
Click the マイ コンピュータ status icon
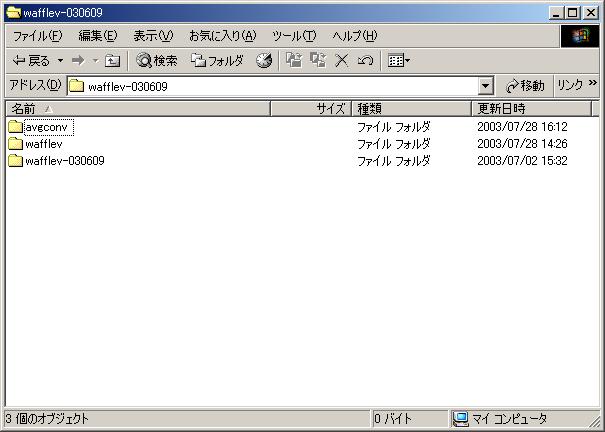point(460,419)
